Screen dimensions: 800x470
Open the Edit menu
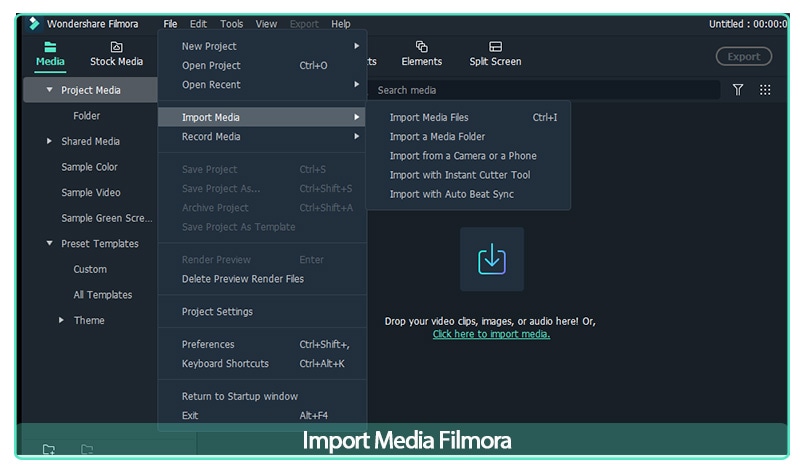(x=198, y=24)
